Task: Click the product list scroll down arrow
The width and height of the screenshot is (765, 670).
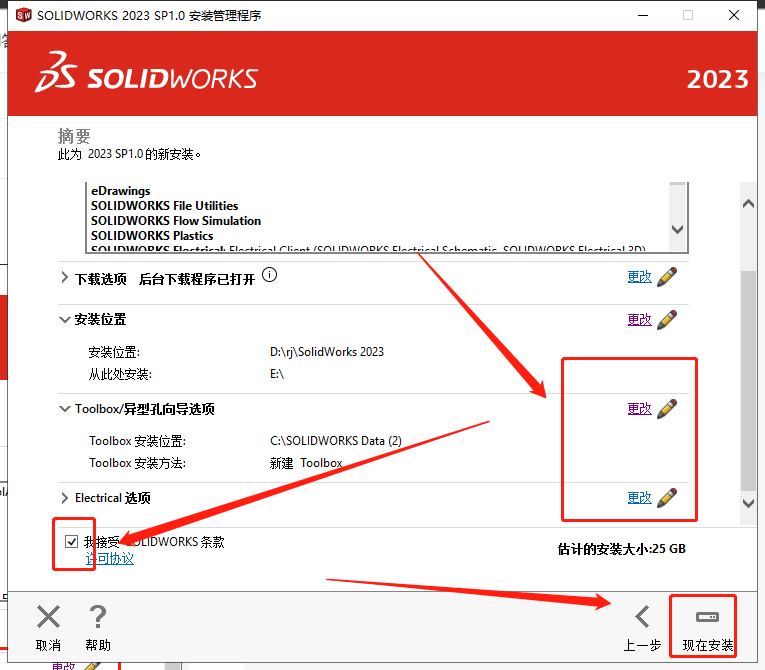Action: (677, 229)
